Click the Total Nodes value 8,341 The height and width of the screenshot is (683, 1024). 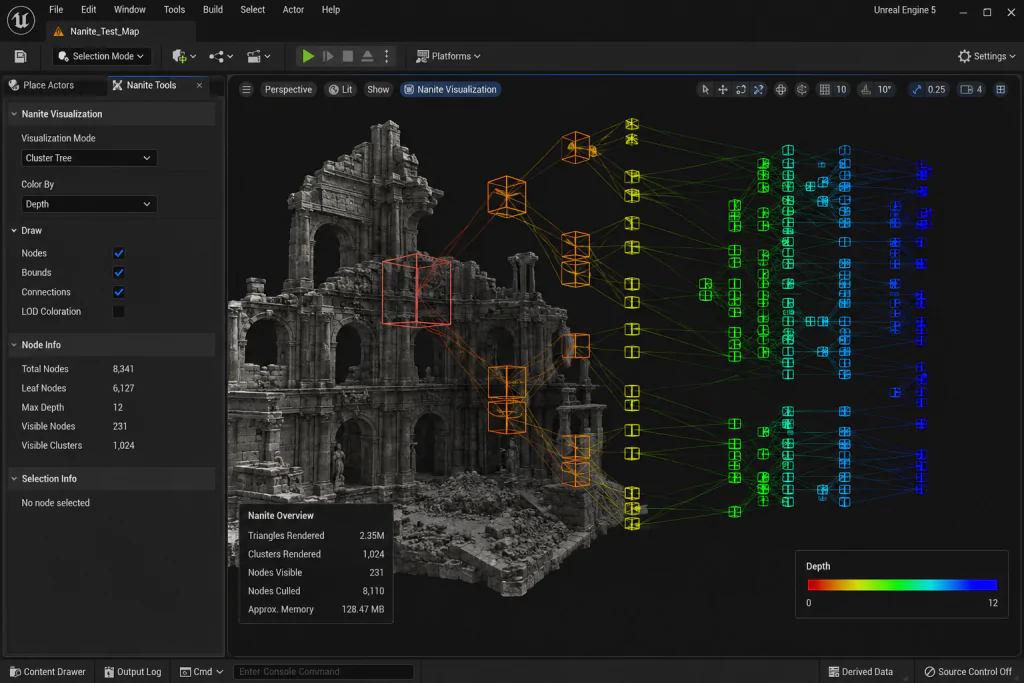pyautogui.click(x=123, y=369)
